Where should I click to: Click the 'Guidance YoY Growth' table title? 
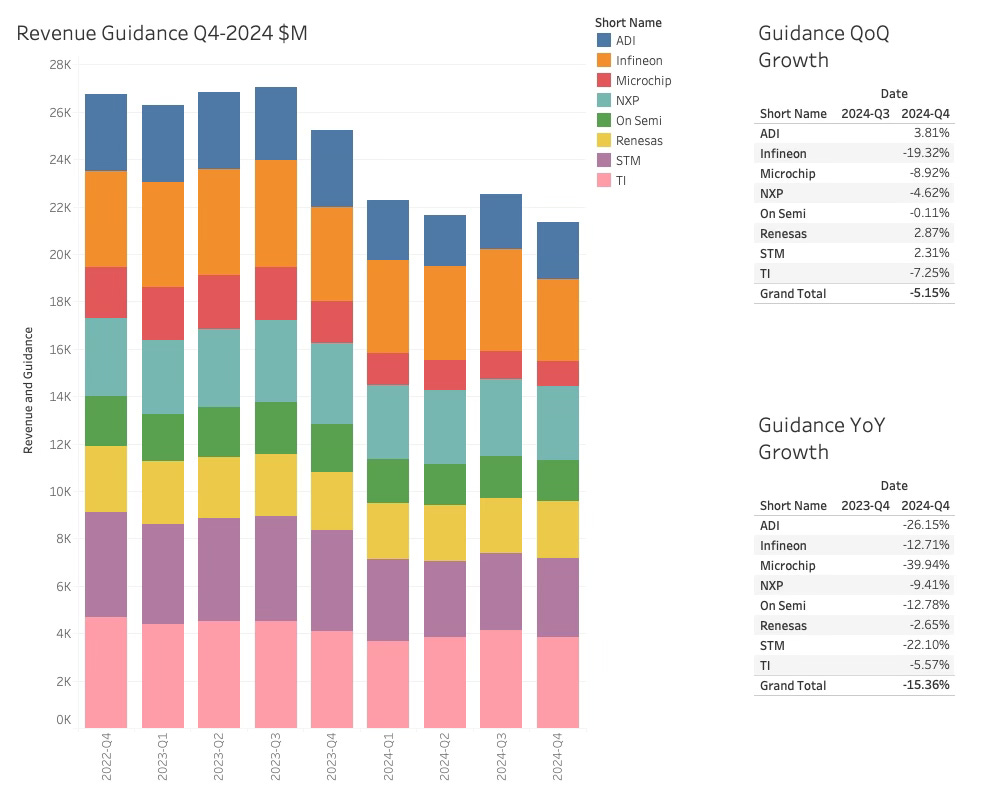coord(822,438)
